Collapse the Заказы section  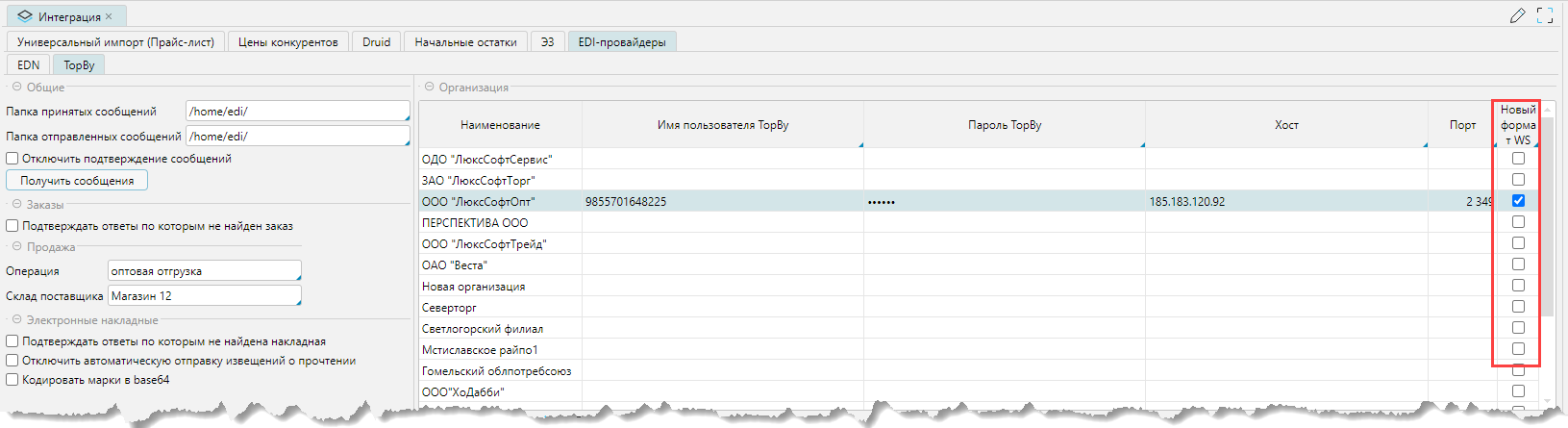[16, 204]
